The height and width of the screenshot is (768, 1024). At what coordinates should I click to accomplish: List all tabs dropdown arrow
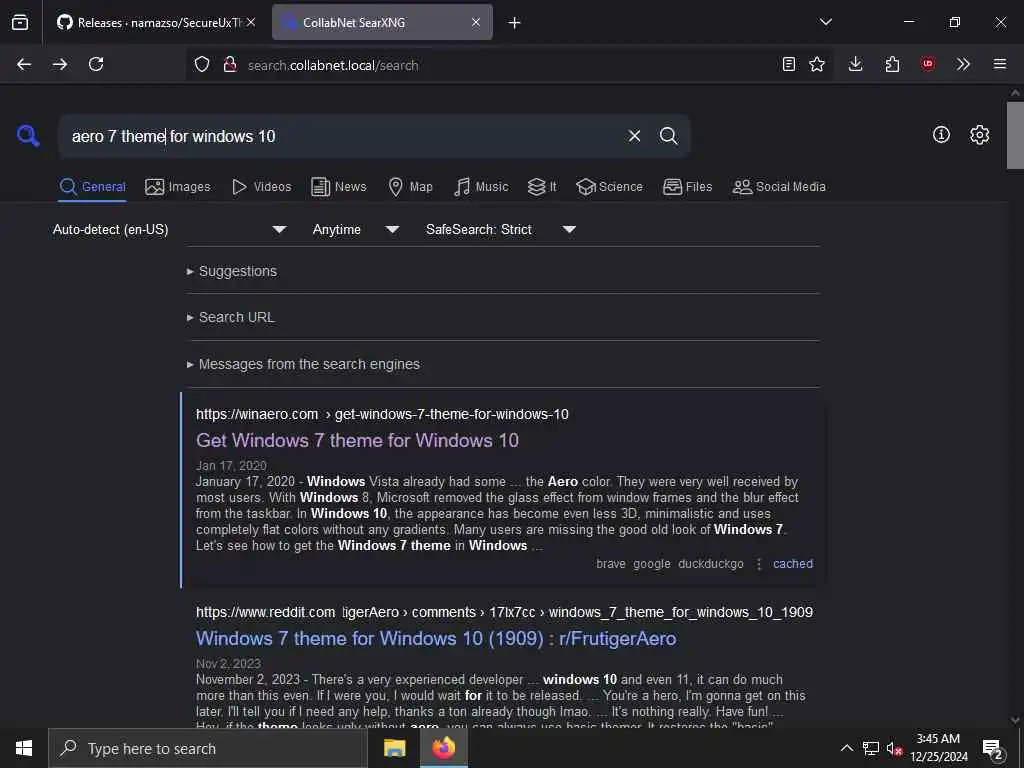pyautogui.click(x=826, y=22)
